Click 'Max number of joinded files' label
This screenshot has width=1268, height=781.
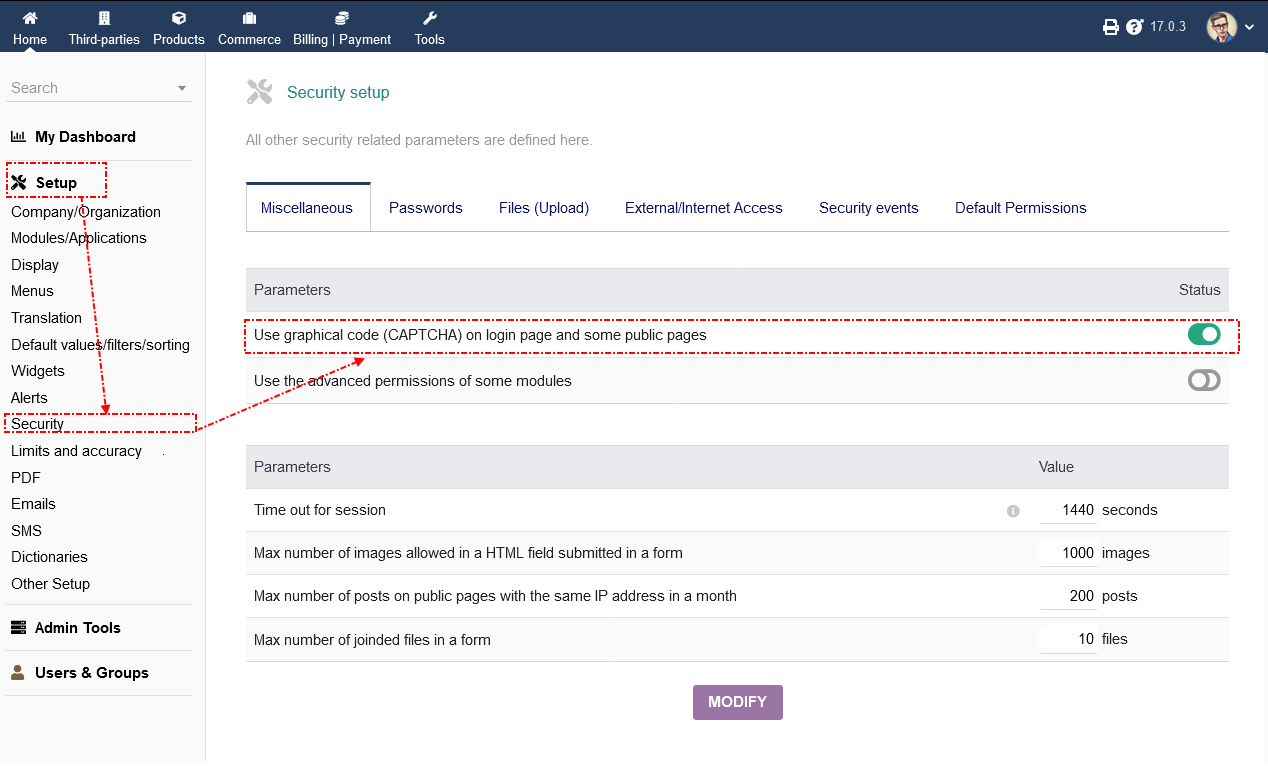tap(372, 640)
